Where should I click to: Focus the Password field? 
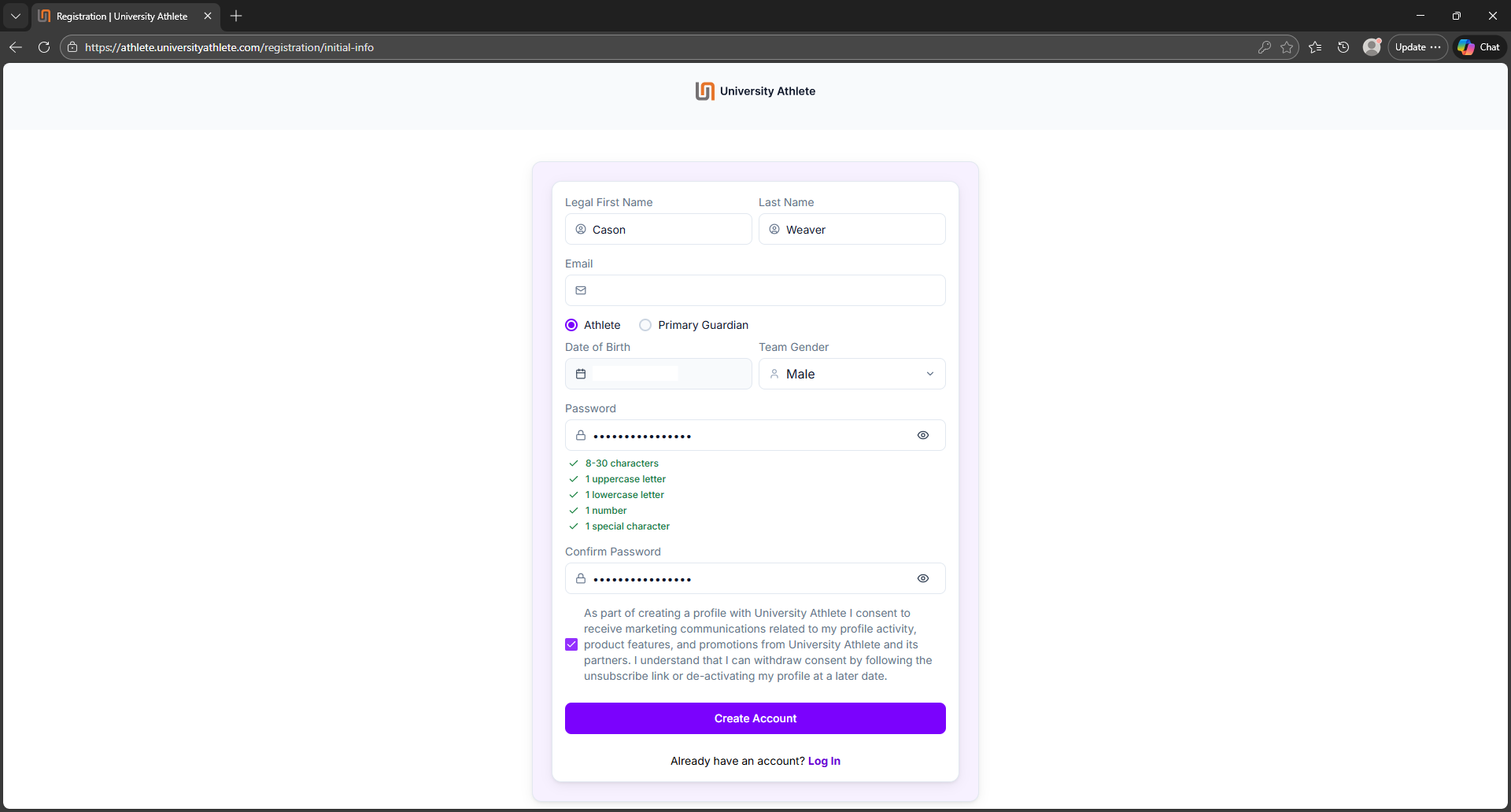click(755, 435)
